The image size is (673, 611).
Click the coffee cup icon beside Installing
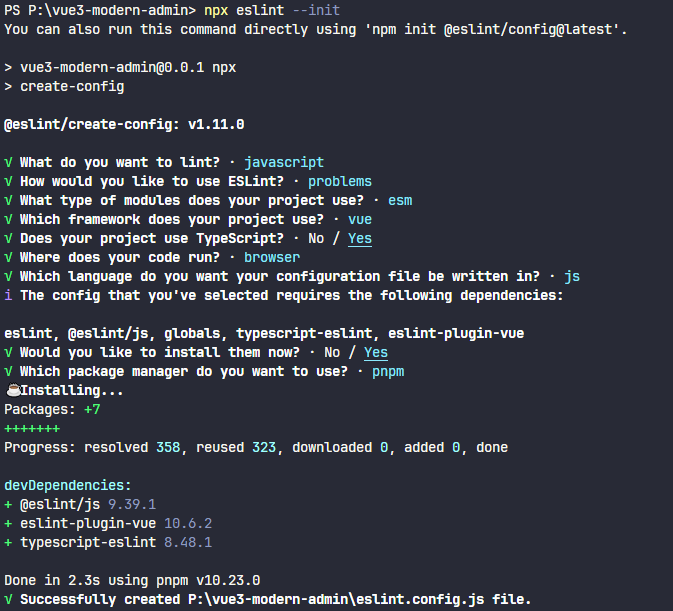pos(12,390)
